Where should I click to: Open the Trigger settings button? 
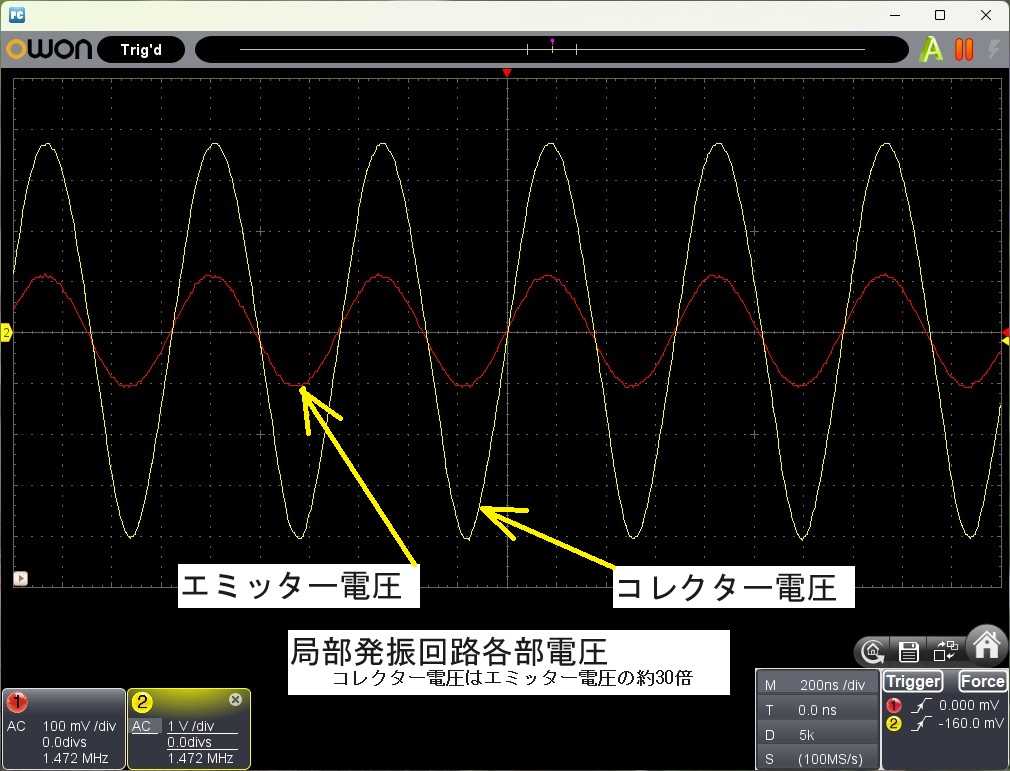coord(913,681)
